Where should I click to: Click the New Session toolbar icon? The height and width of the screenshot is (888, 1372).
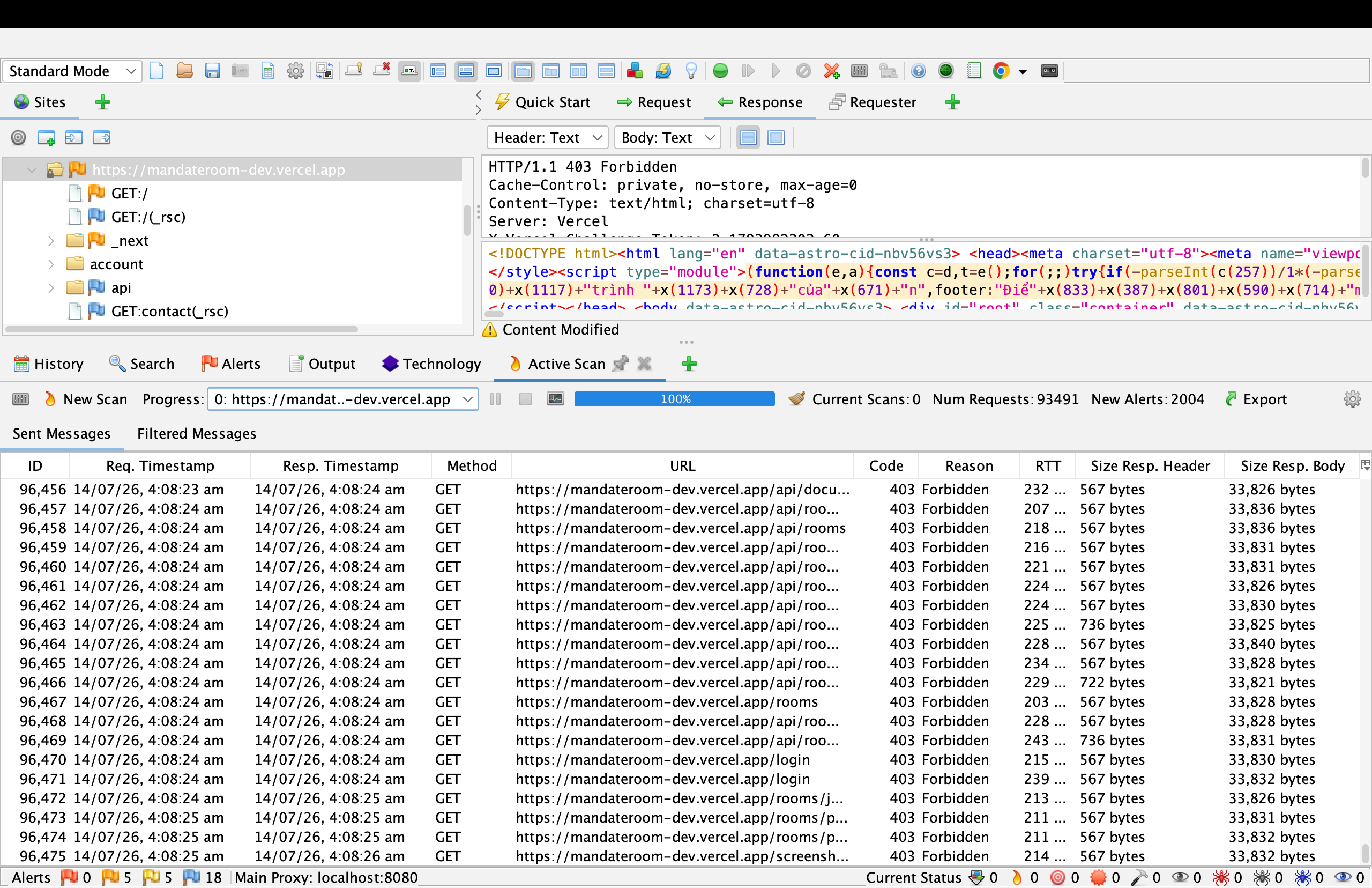click(x=156, y=71)
